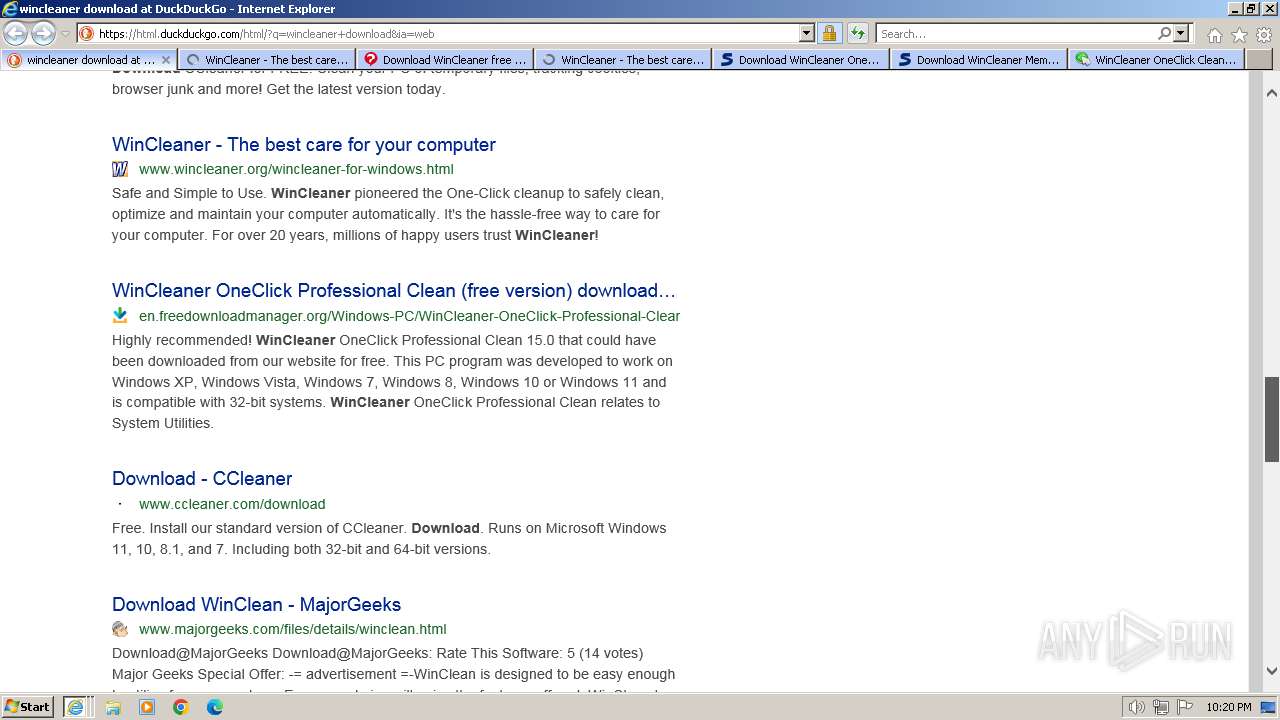This screenshot has width=1280, height=720.
Task: Click the security lock icon
Action: (x=829, y=34)
